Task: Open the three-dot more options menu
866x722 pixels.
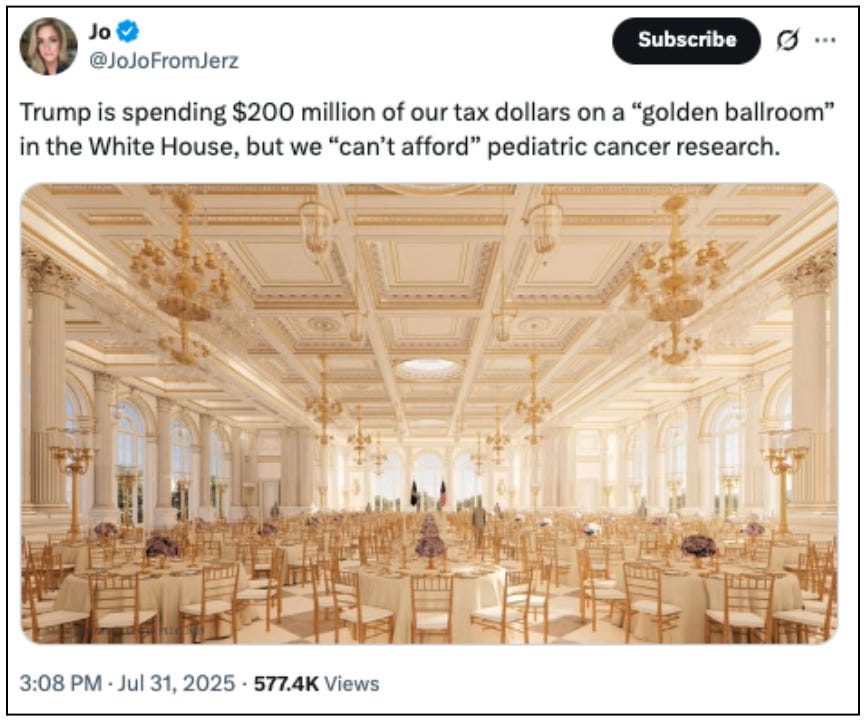Action: [825, 40]
